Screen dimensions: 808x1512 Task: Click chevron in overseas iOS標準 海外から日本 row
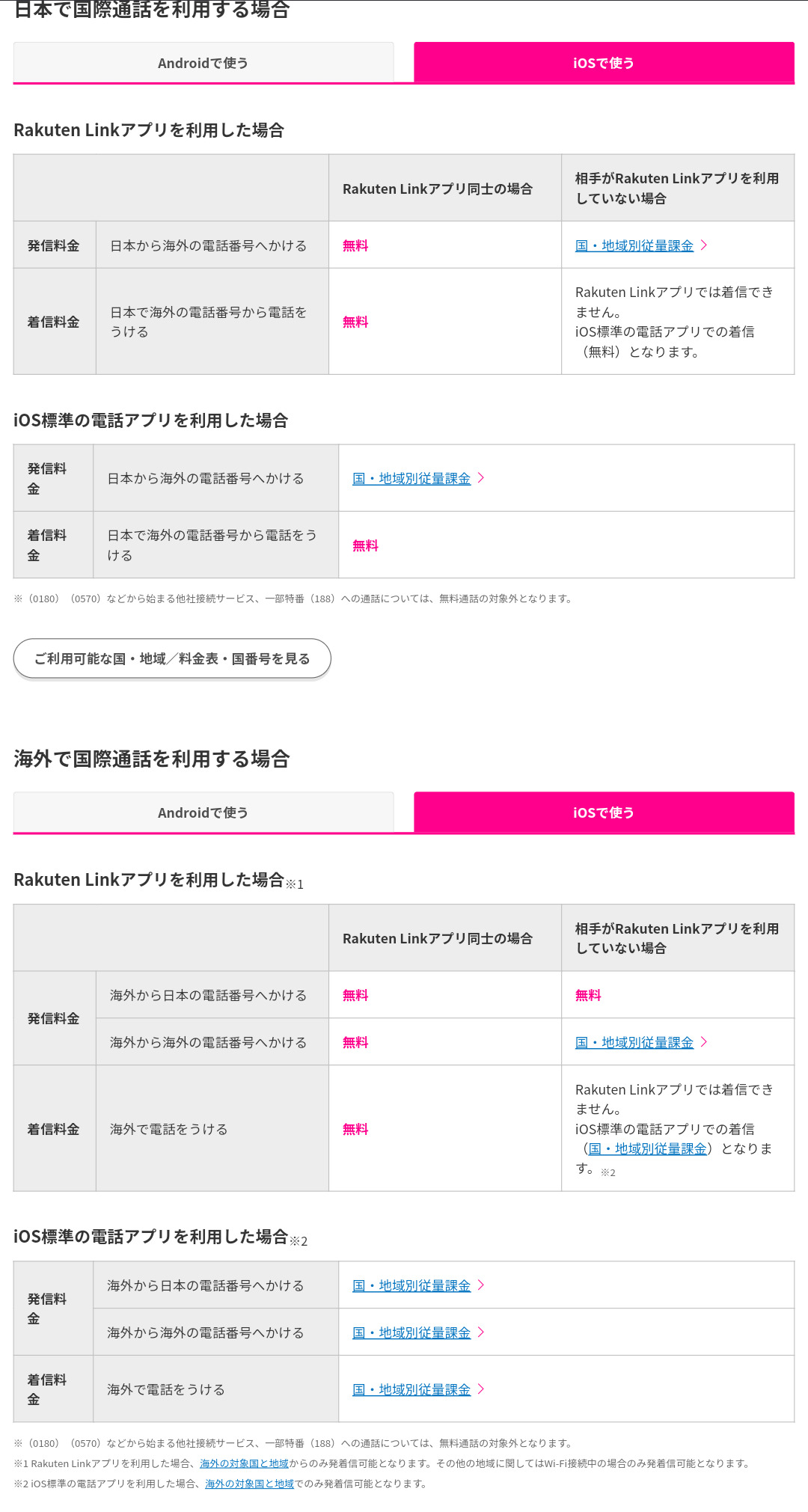pos(481,1285)
